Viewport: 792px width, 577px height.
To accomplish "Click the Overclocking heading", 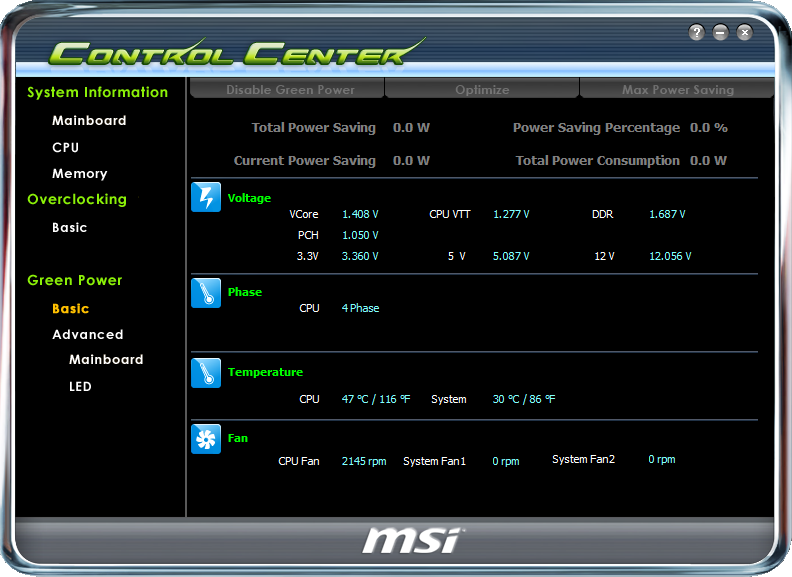I will [77, 199].
